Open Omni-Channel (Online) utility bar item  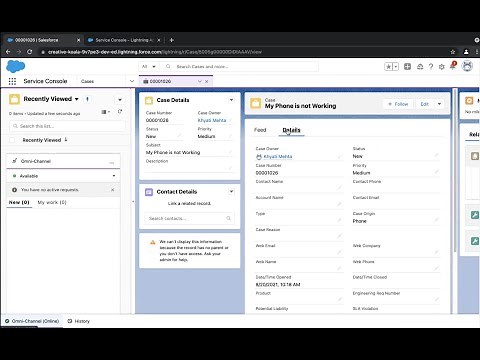point(32,321)
